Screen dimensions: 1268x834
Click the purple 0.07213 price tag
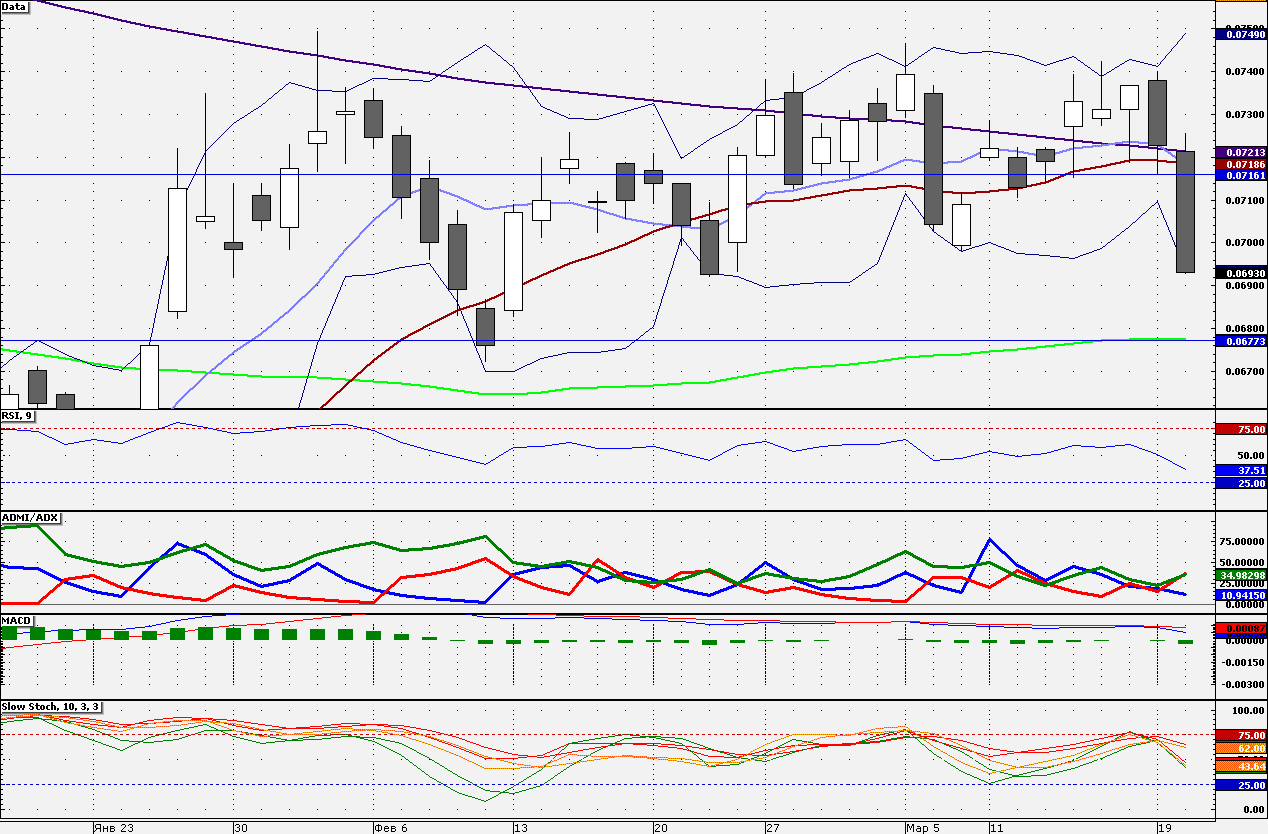pos(1240,152)
